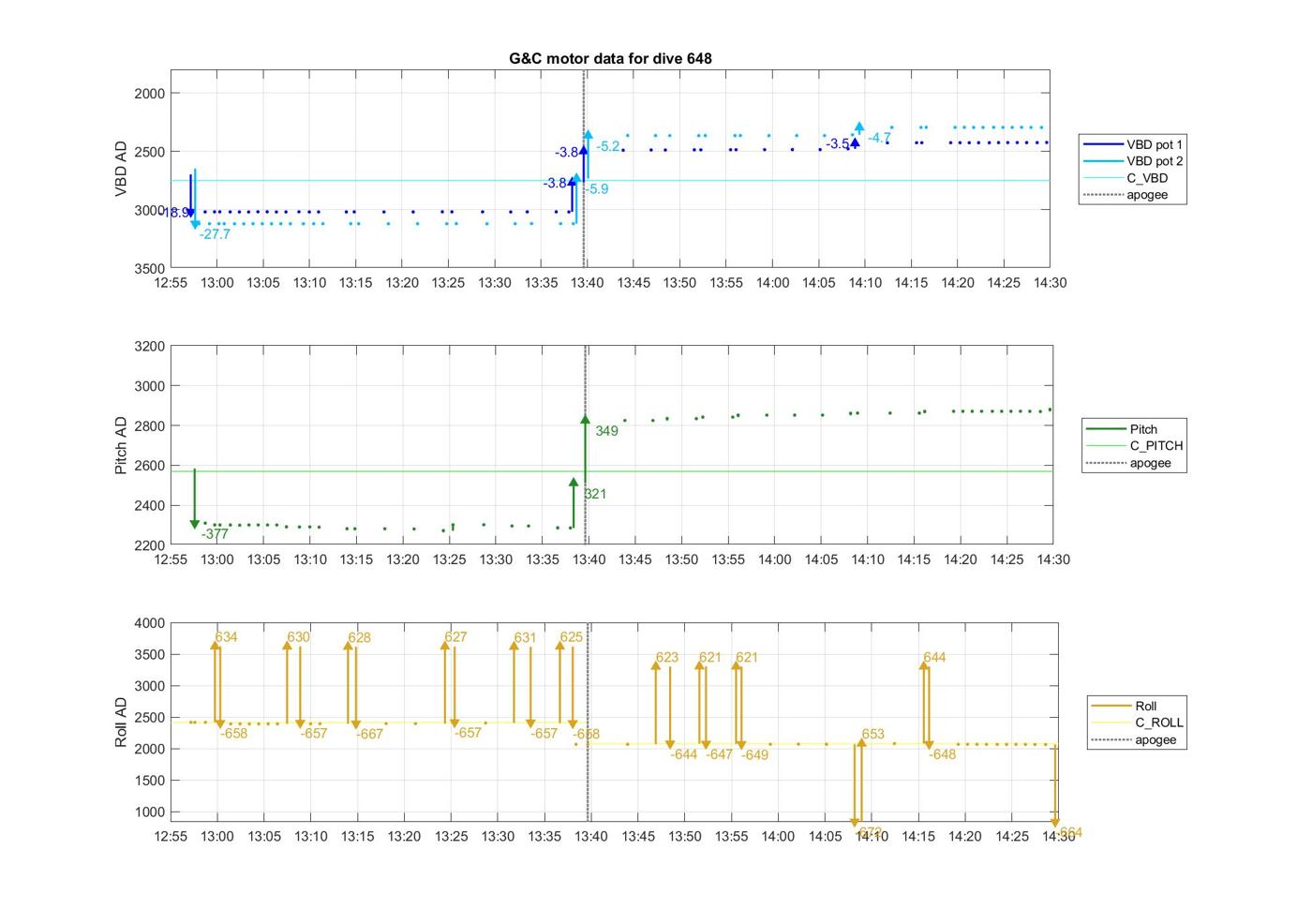Click the '3200' tick on the Pitch axis
Screen dimensions: 1312x924
149,347
